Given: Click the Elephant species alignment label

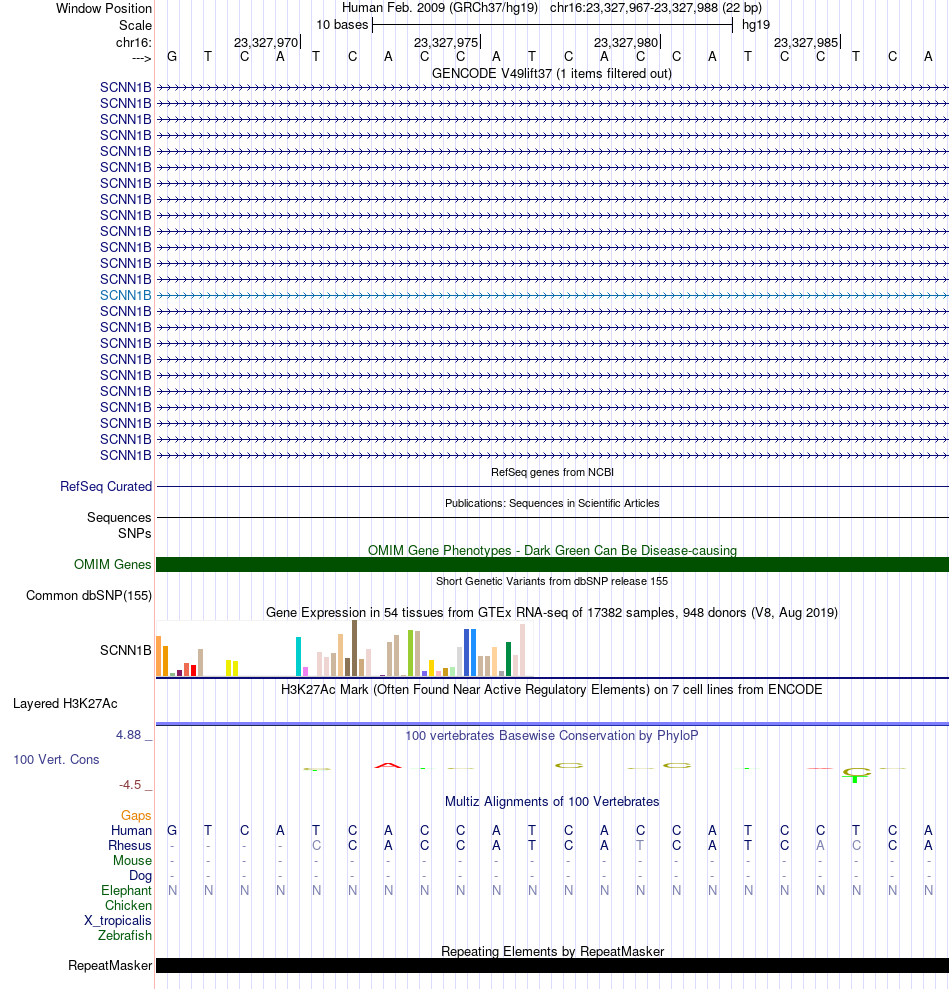Looking at the screenshot, I should coord(126,890).
